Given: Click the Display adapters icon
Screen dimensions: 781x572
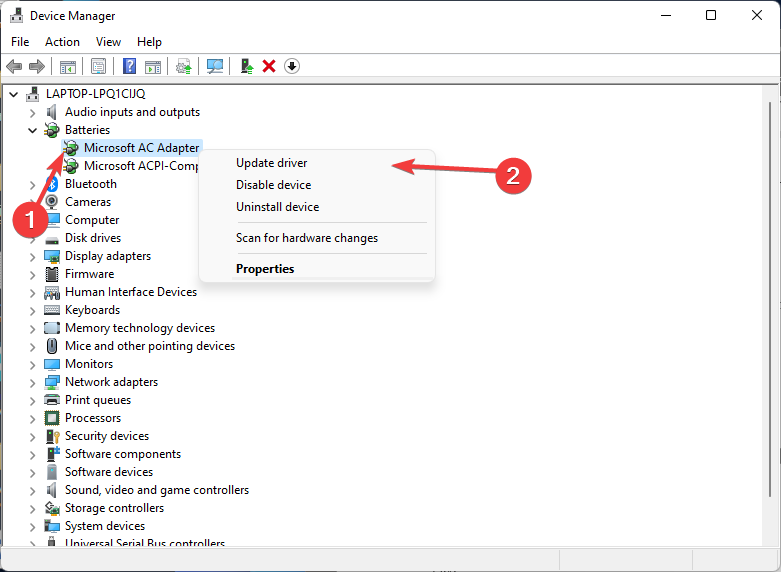Looking at the screenshot, I should coord(52,256).
